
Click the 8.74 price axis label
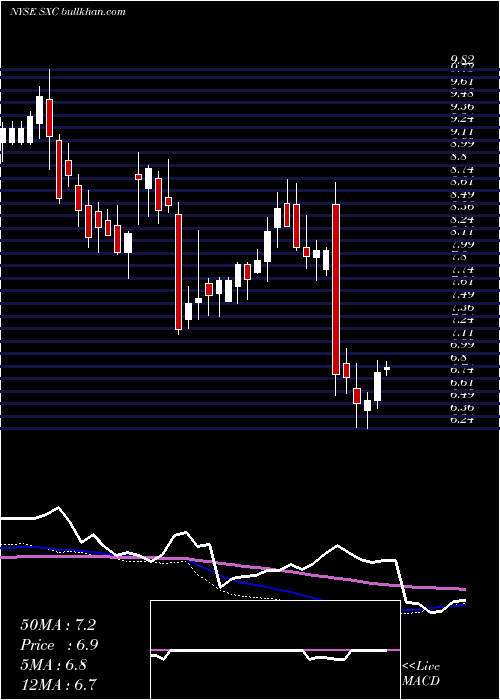462,169
